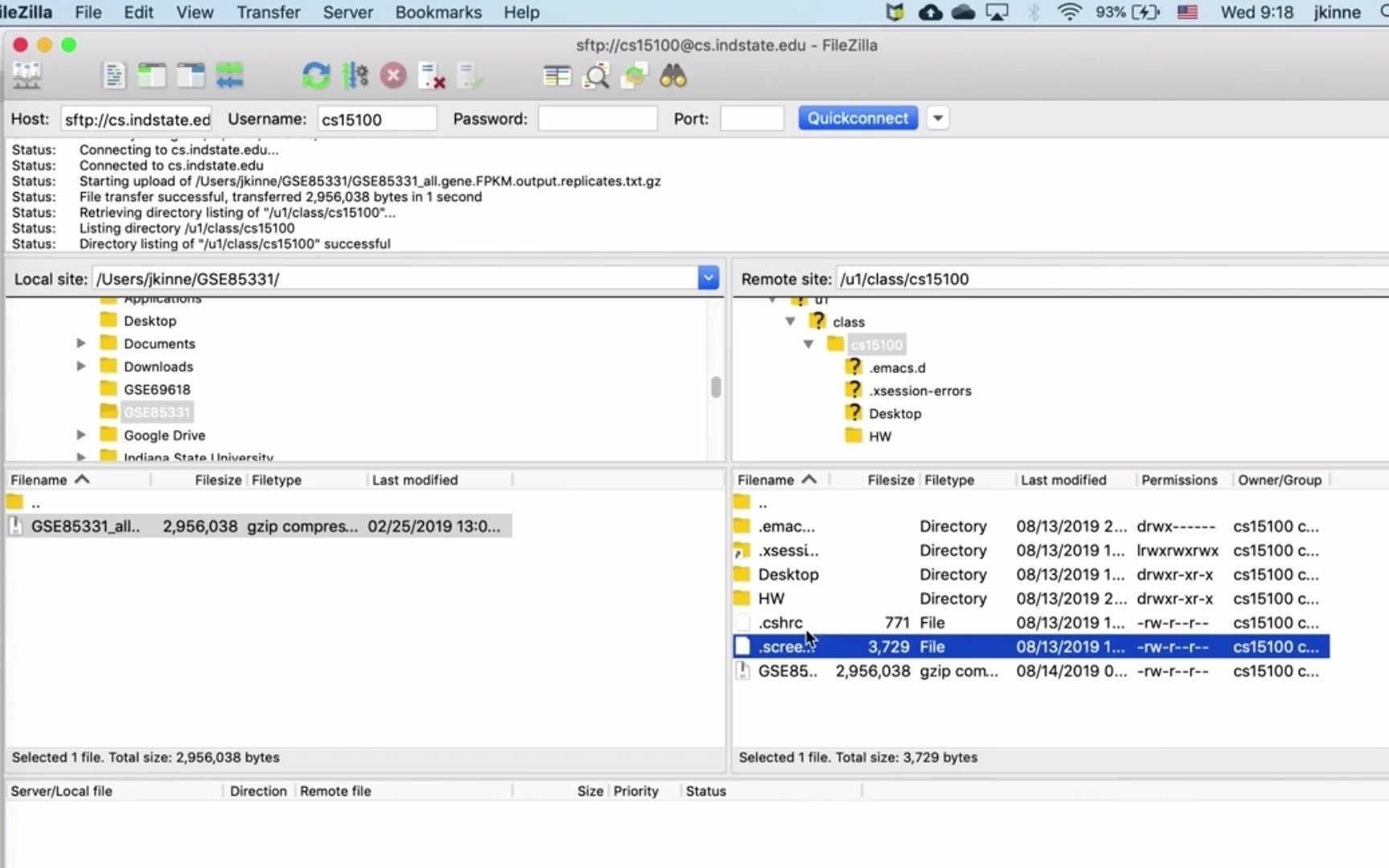Open the Quickconnect history dropdown arrow
This screenshot has width=1389, height=868.
pyautogui.click(x=937, y=118)
